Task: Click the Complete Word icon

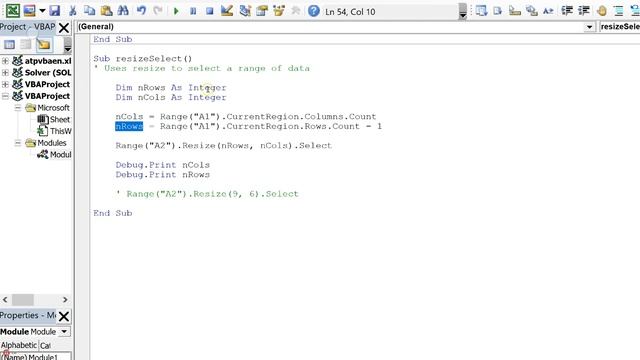Action: [548, 11]
